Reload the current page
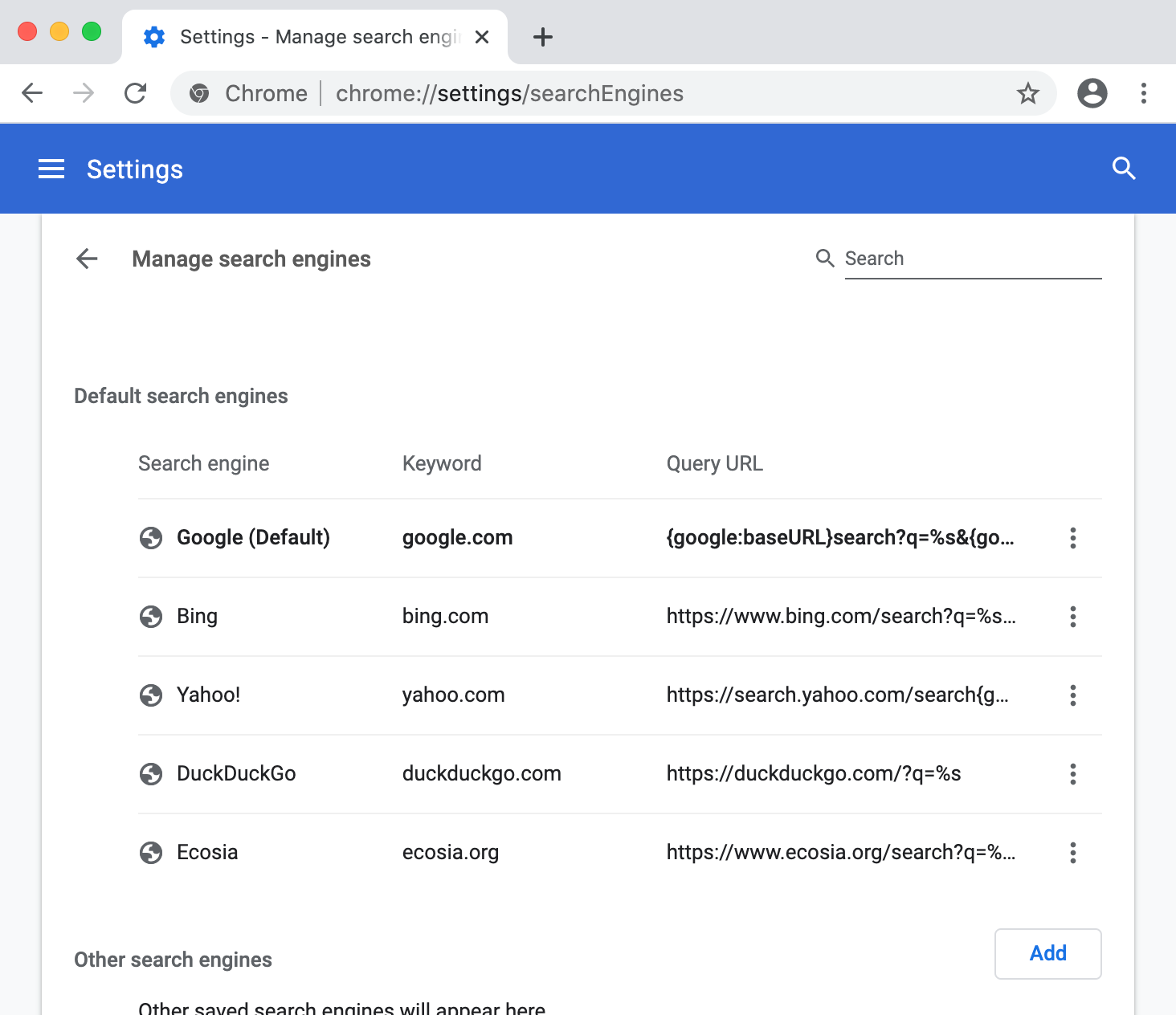This screenshot has height=1015, width=1176. (x=135, y=93)
